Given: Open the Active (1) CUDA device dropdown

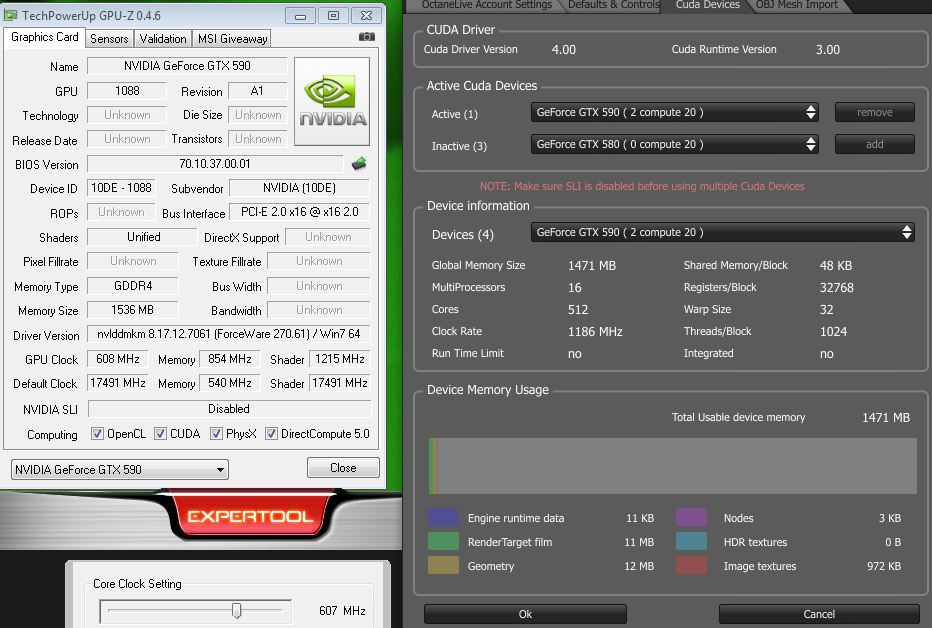Looking at the screenshot, I should (675, 112).
